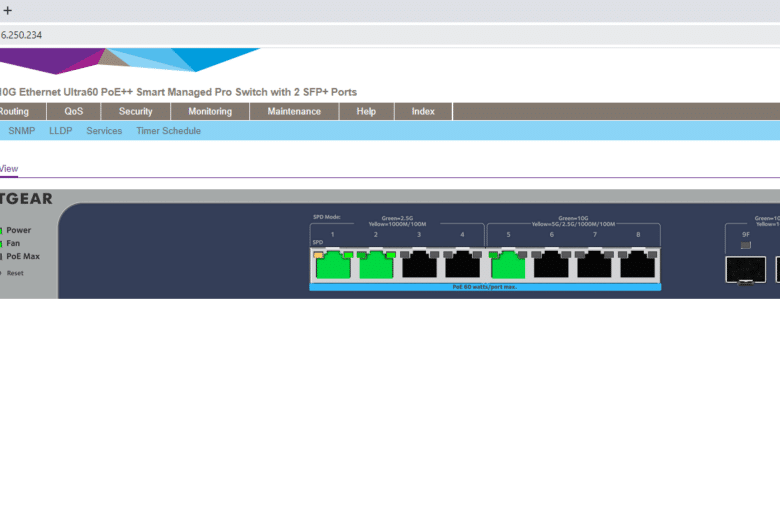Click the browser address bar
Image resolution: width=780 pixels, height=516 pixels.
[390, 35]
